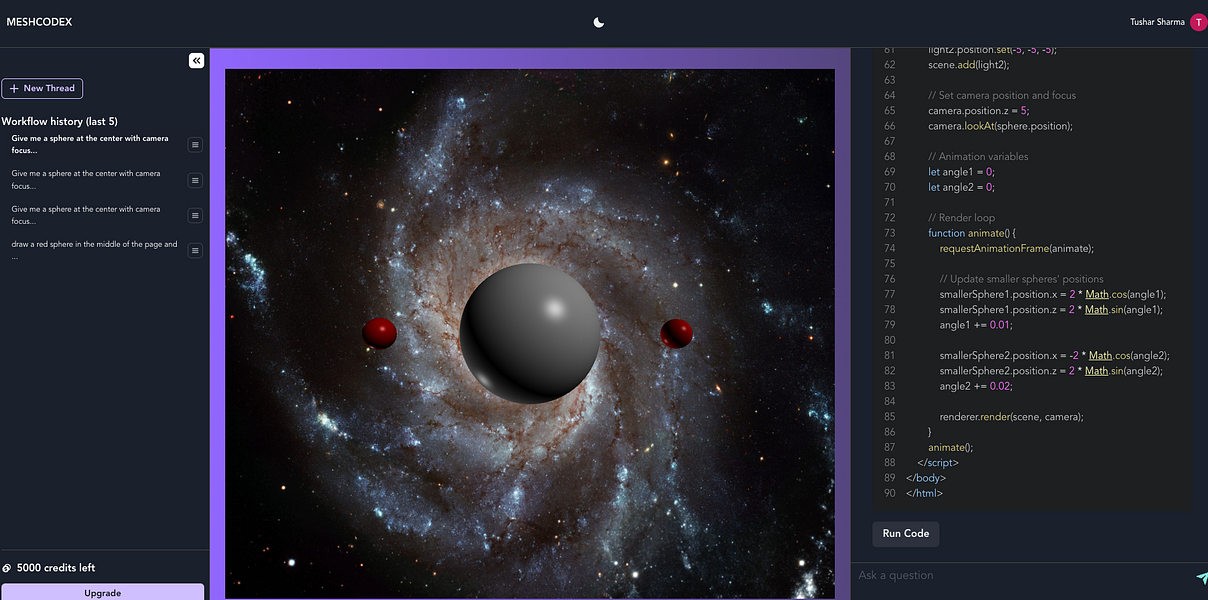Focus the 'Ask a question' input

click(1020, 575)
